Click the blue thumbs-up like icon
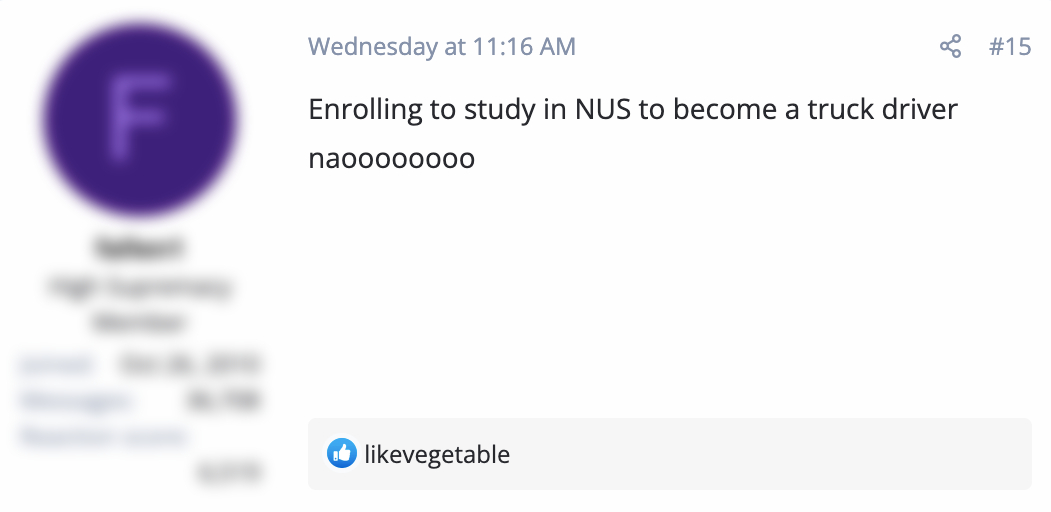 (341, 454)
